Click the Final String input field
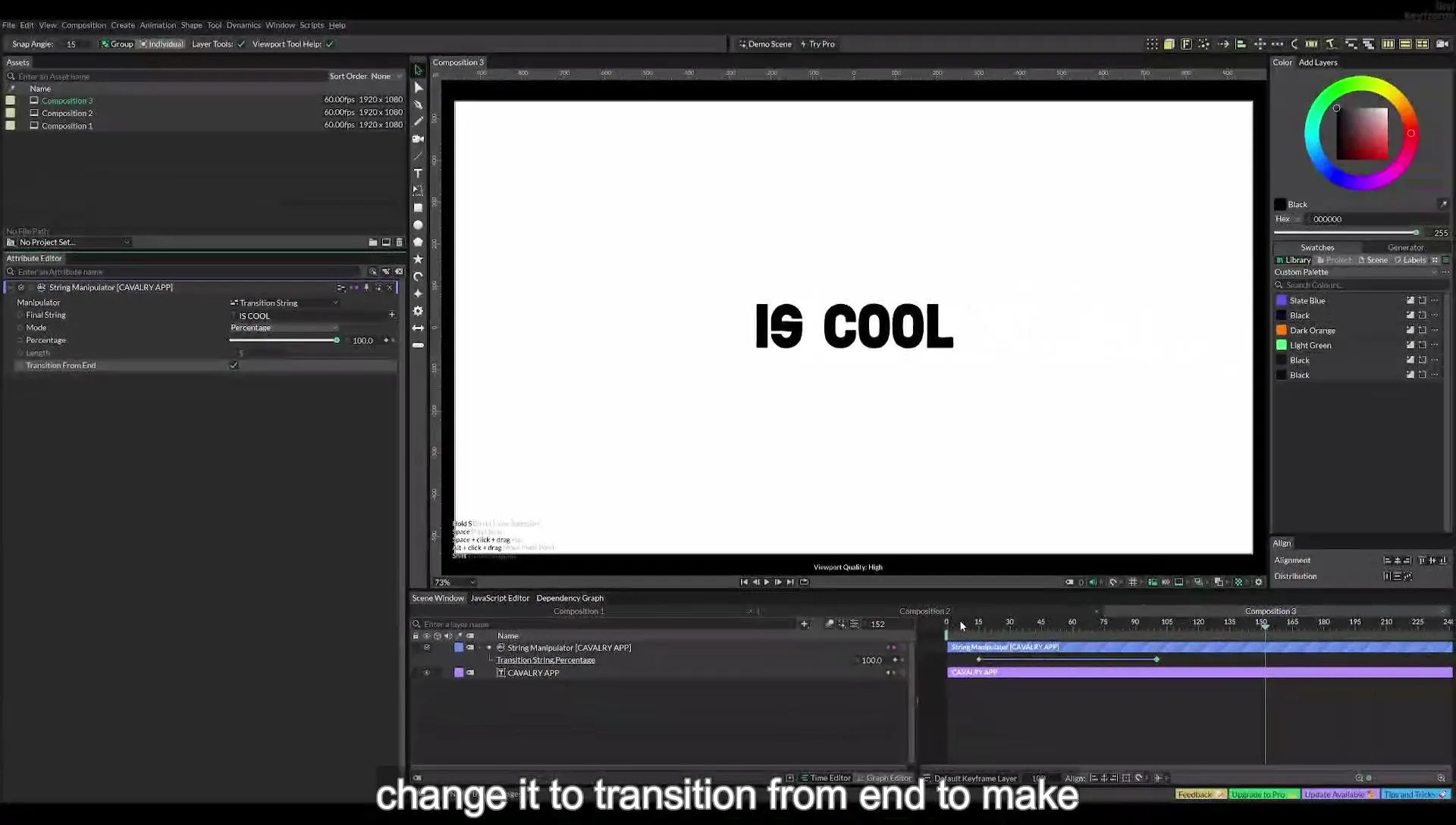This screenshot has height=825, width=1456. click(311, 316)
